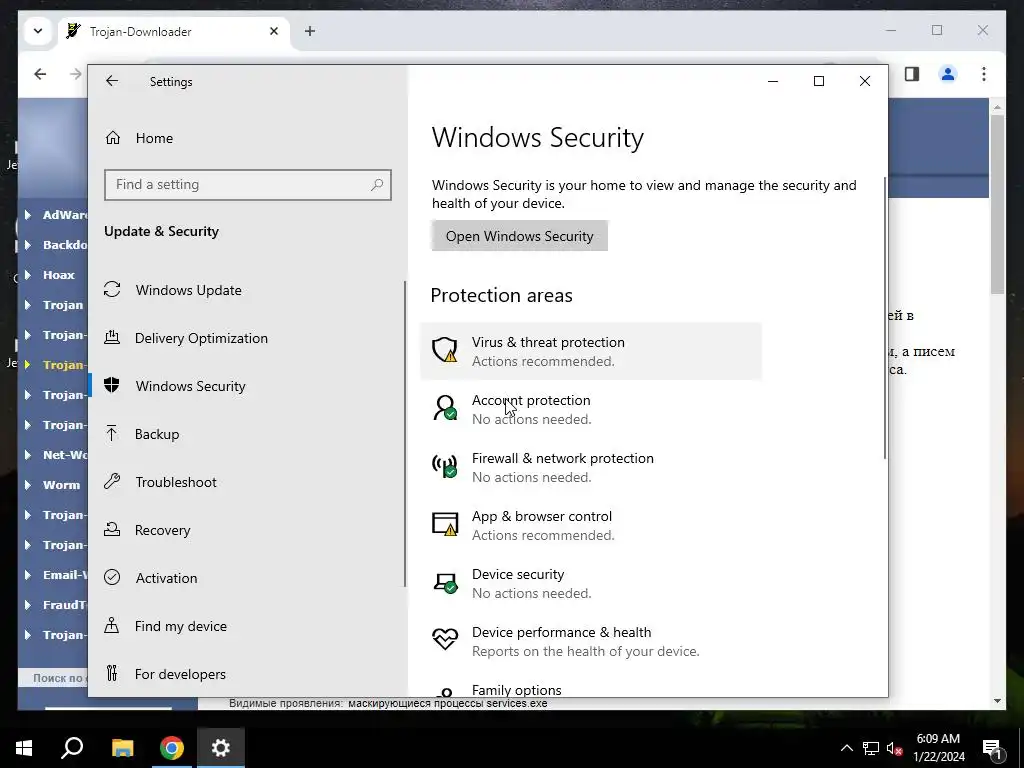Expand Backdoor category in webpage tree
This screenshot has height=768, width=1024.
click(27, 245)
